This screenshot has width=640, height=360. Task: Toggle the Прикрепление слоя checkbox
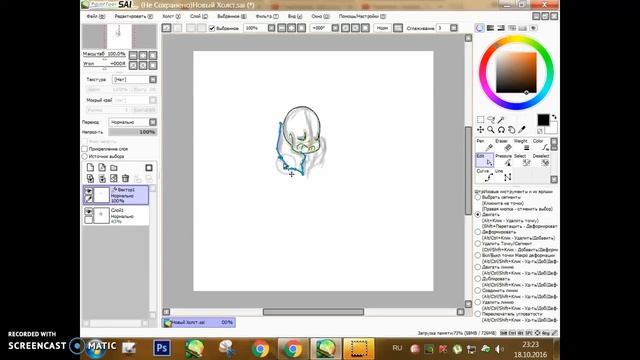pyautogui.click(x=85, y=149)
